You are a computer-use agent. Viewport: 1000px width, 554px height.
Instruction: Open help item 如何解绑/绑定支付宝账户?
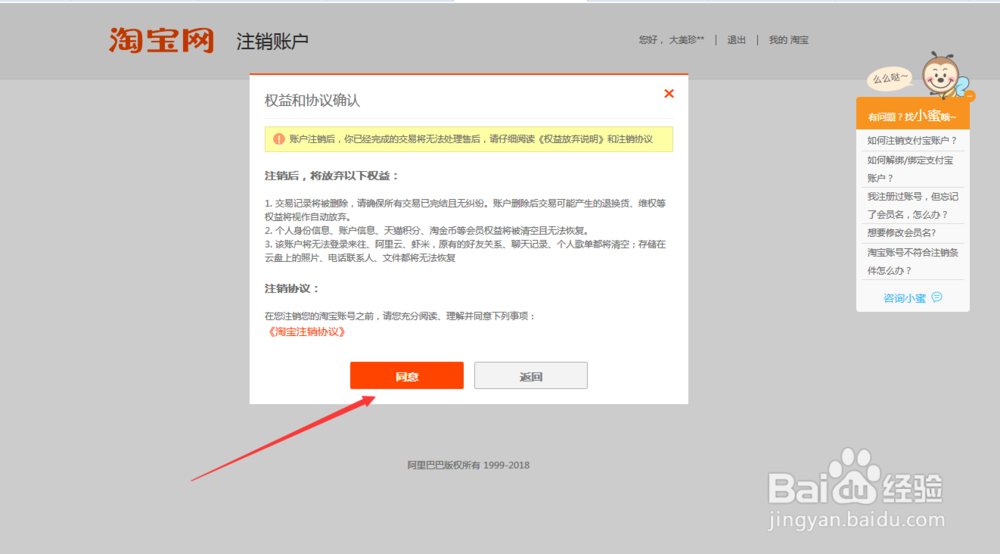[910, 169]
